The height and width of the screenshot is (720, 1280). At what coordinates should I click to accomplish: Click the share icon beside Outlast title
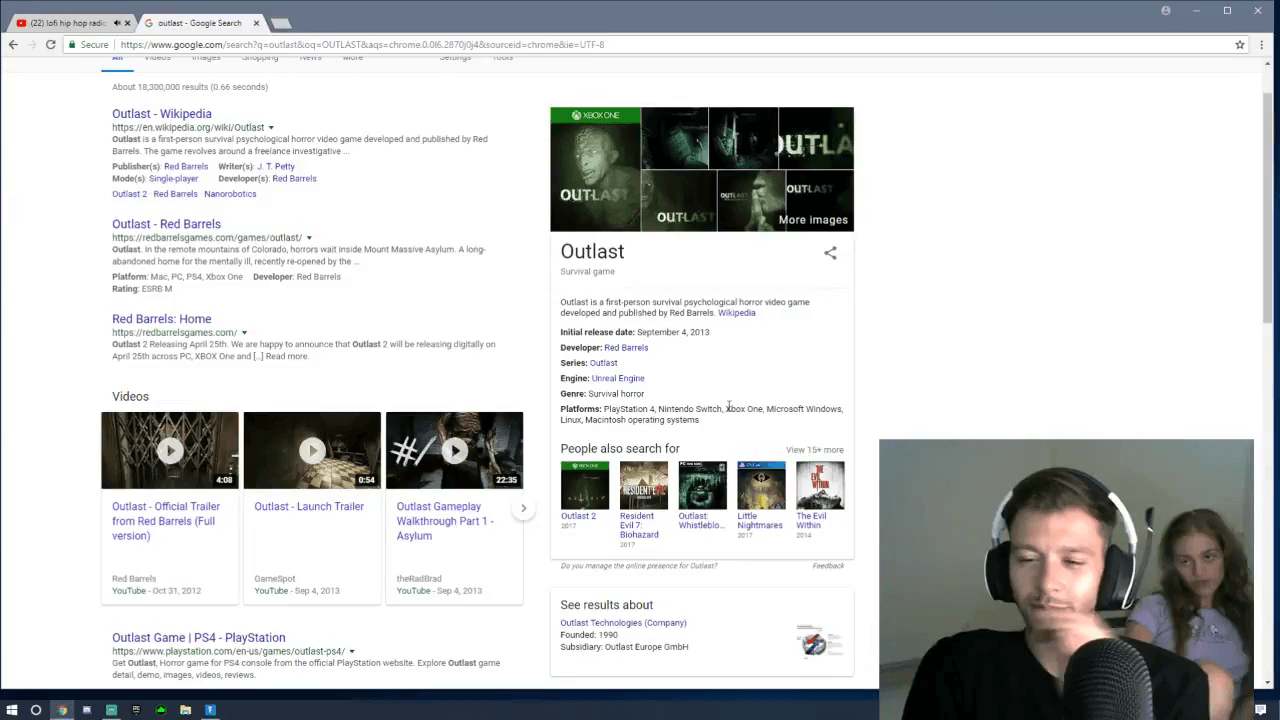pos(830,253)
